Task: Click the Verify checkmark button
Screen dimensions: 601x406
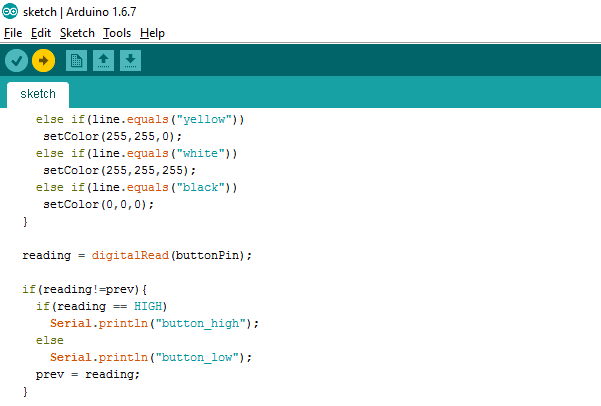Action: 16,61
